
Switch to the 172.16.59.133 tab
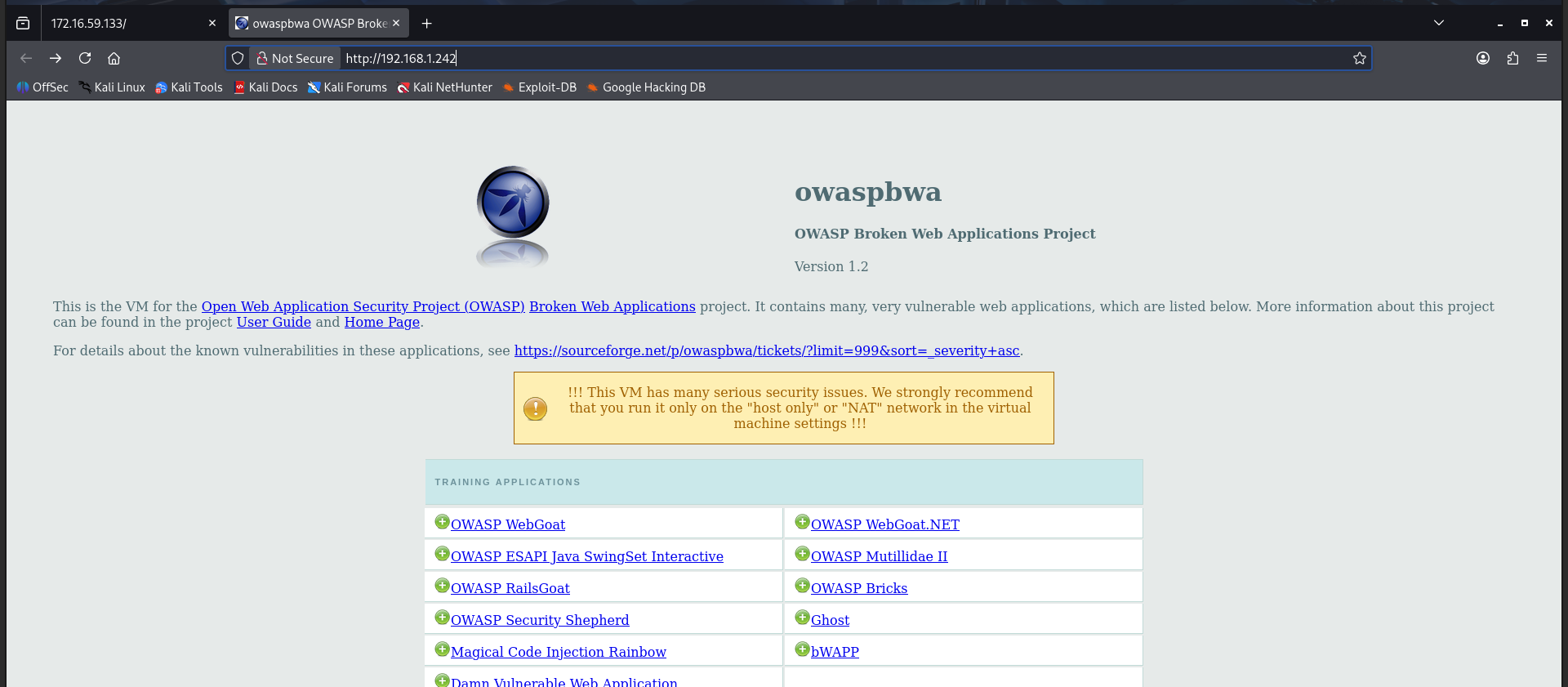point(133,23)
